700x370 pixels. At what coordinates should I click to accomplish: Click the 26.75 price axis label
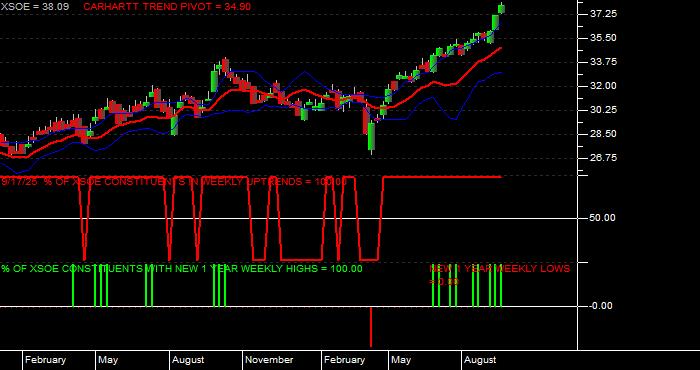pos(604,158)
